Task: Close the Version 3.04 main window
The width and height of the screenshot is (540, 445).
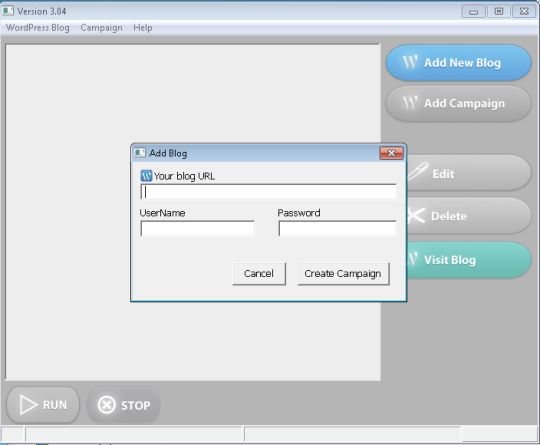Action: click(x=524, y=11)
